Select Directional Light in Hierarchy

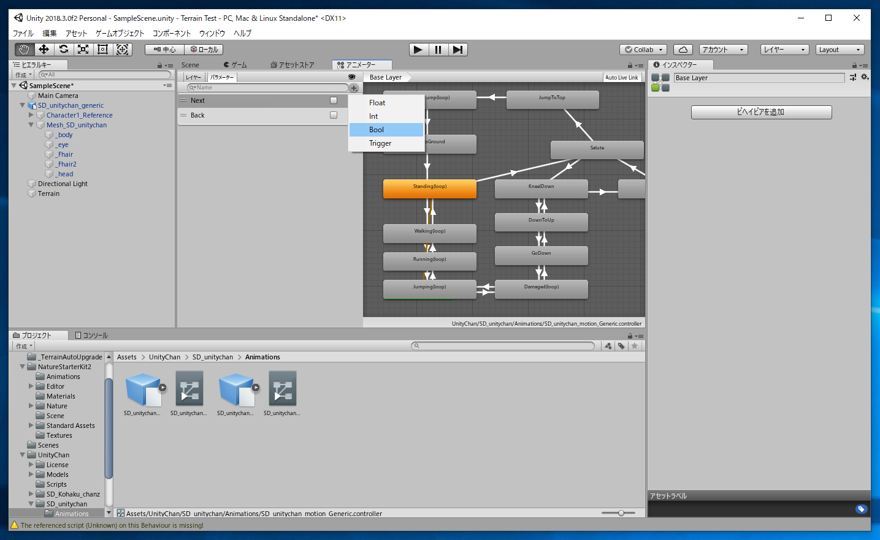62,184
